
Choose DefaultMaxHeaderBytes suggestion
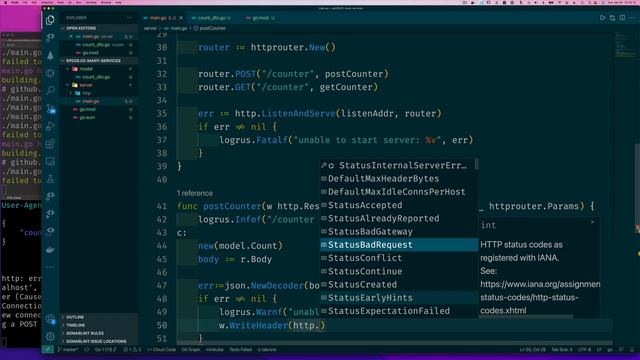coord(399,179)
